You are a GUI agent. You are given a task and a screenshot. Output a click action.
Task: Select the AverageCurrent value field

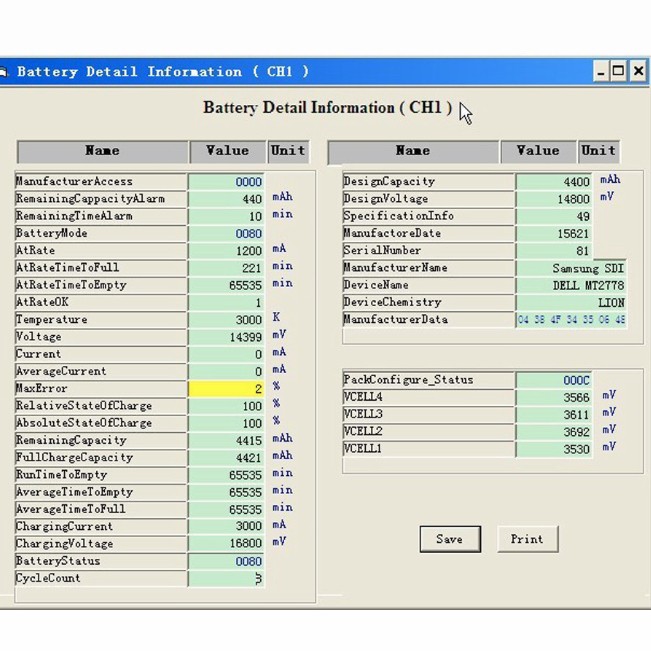[226, 372]
